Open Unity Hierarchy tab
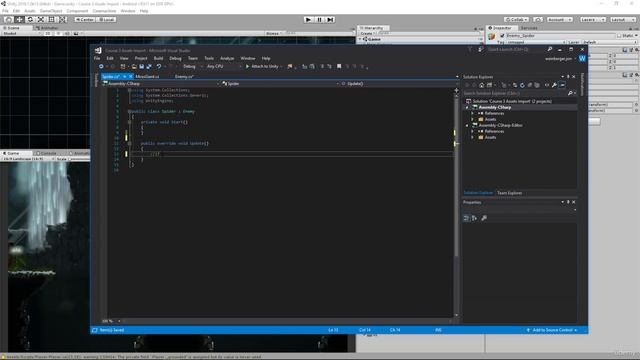Viewport: 640px width, 360px height. click(373, 28)
